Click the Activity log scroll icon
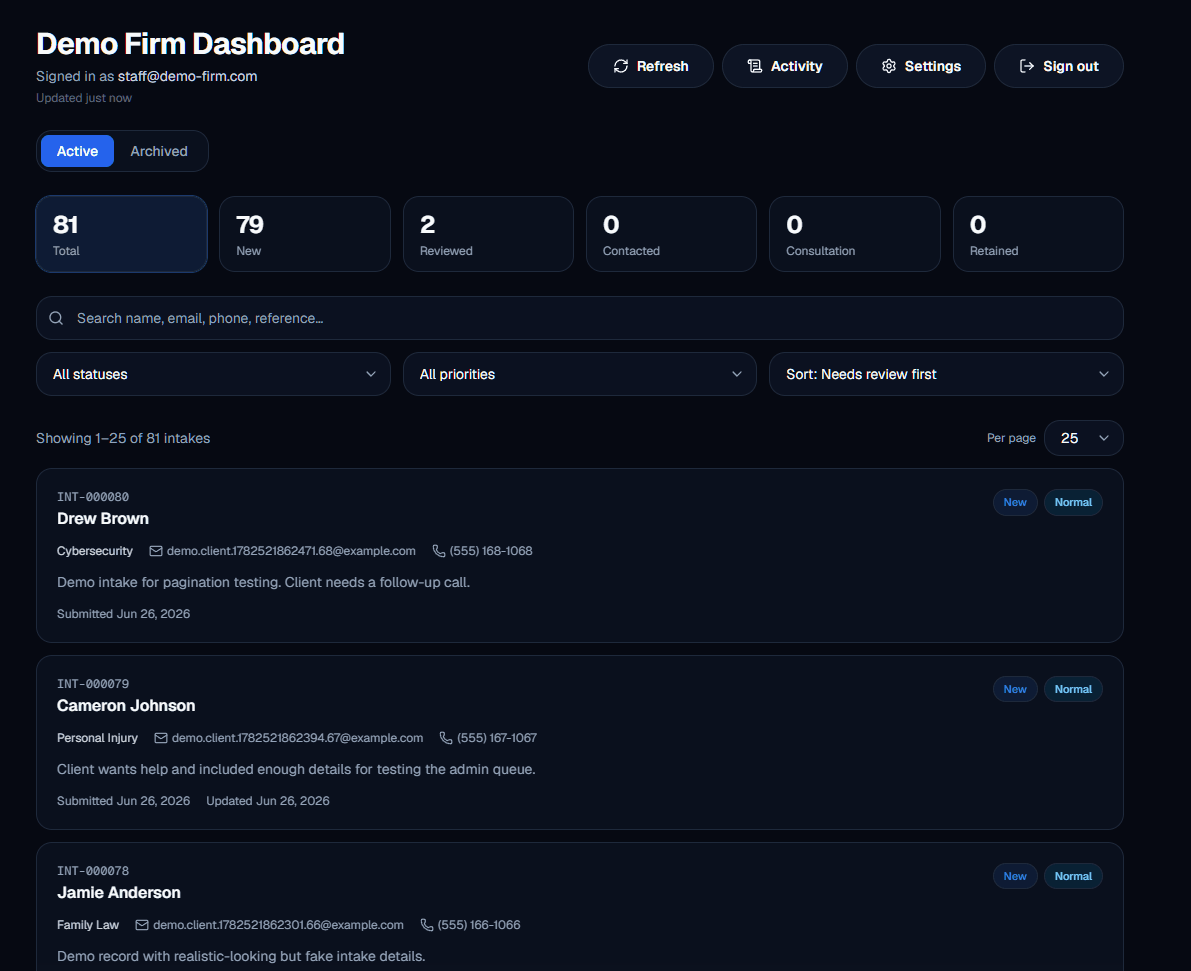This screenshot has height=971, width=1191. pos(754,66)
